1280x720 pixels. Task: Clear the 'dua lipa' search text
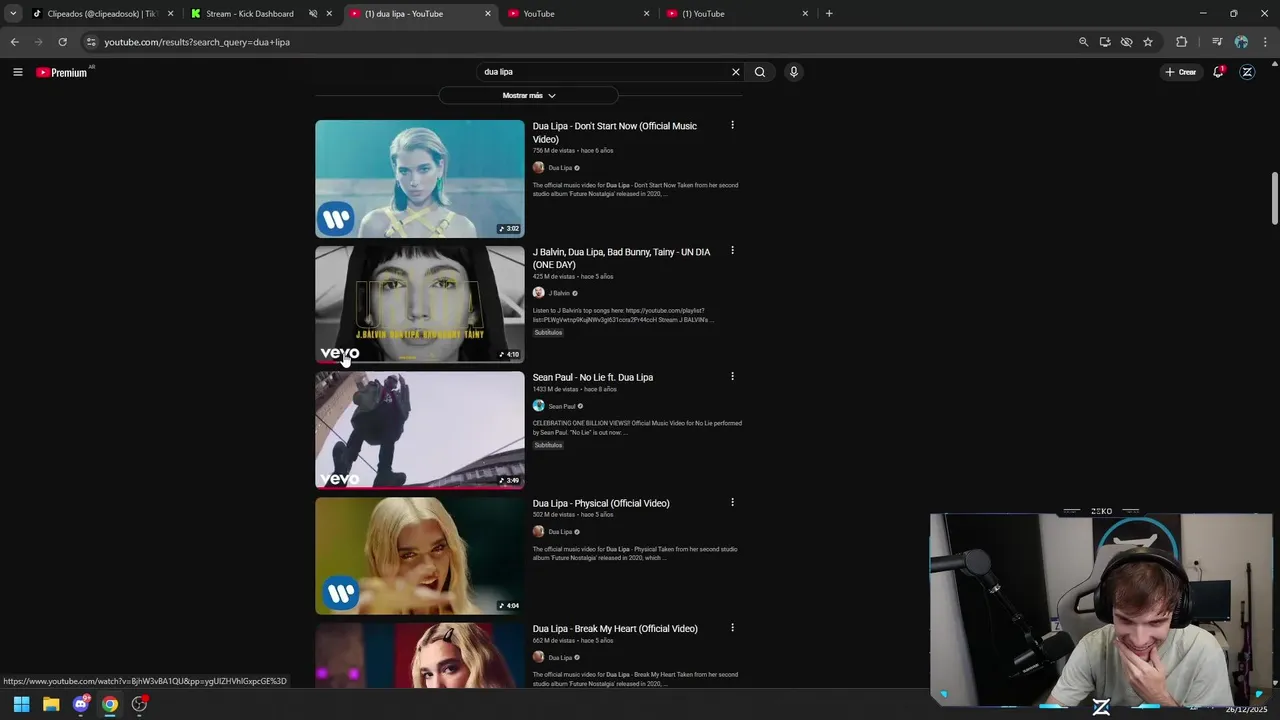(x=736, y=72)
